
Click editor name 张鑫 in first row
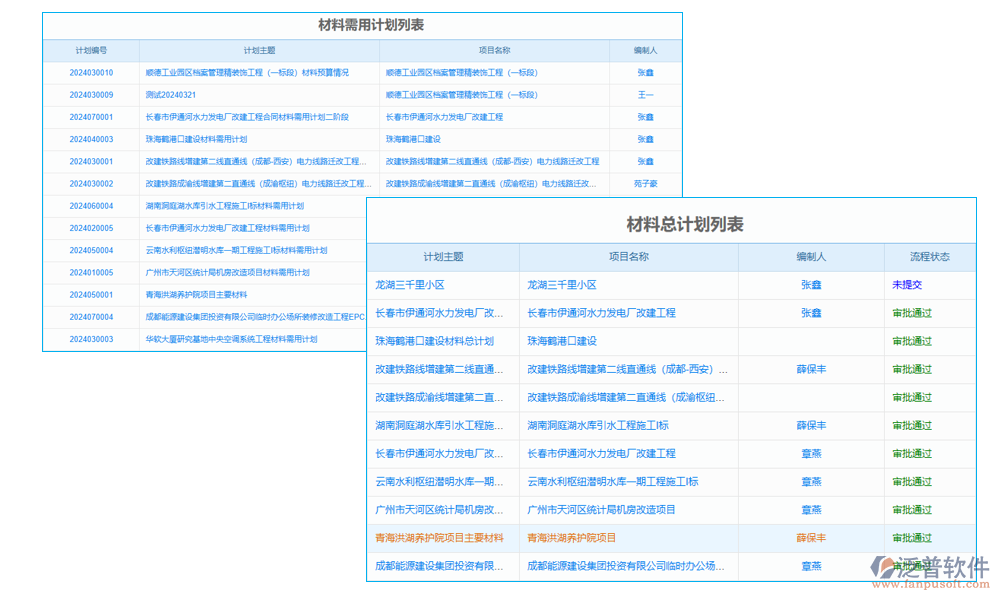click(x=646, y=72)
